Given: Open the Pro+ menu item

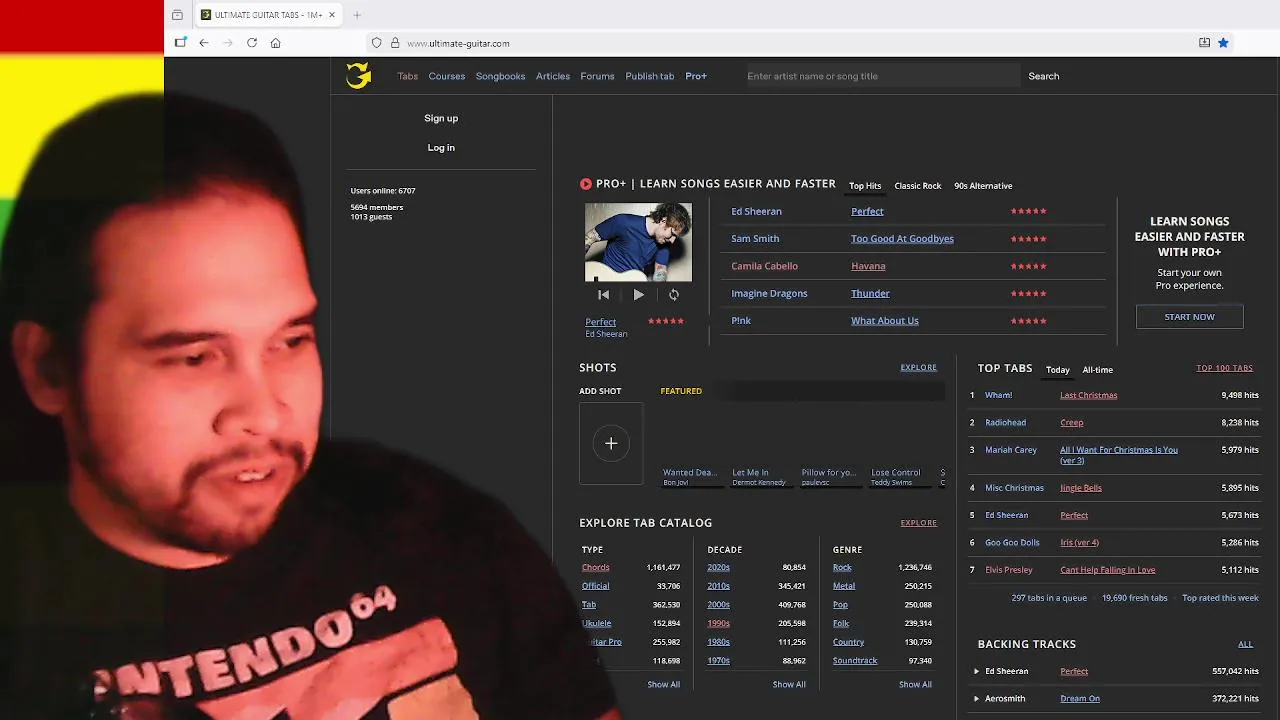Looking at the screenshot, I should (696, 76).
